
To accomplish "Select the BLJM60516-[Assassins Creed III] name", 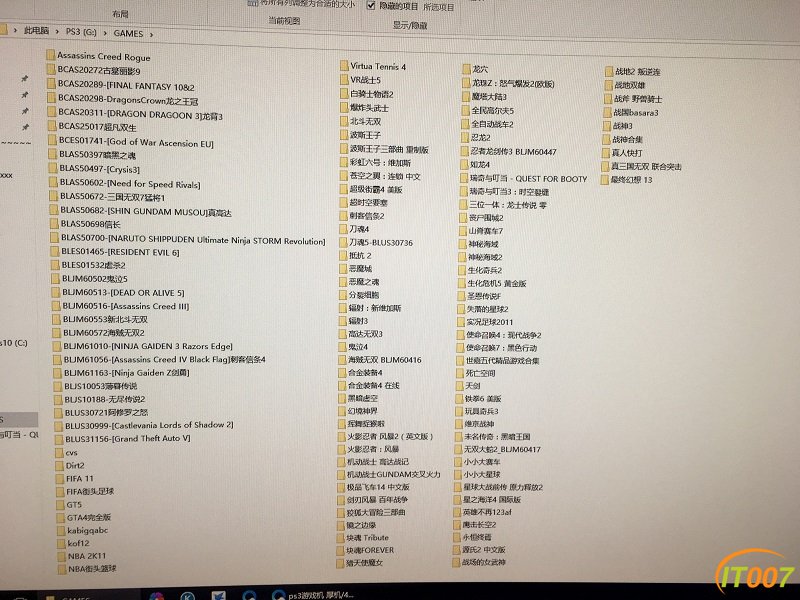I will pyautogui.click(x=126, y=306).
